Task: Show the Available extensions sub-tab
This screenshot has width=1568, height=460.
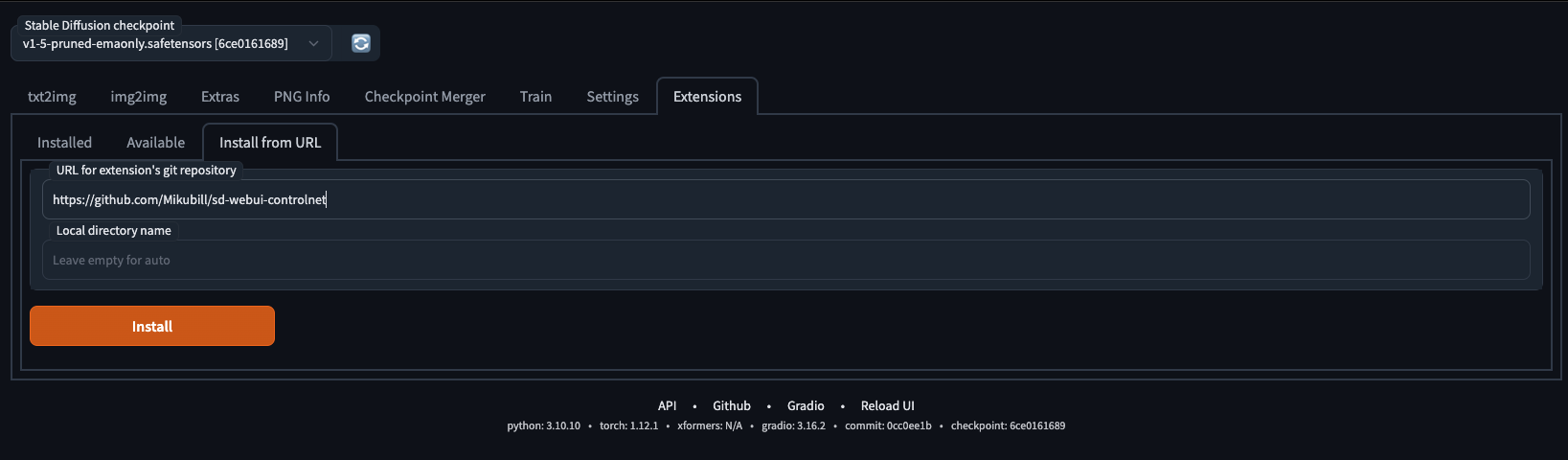Action: pyautogui.click(x=156, y=143)
